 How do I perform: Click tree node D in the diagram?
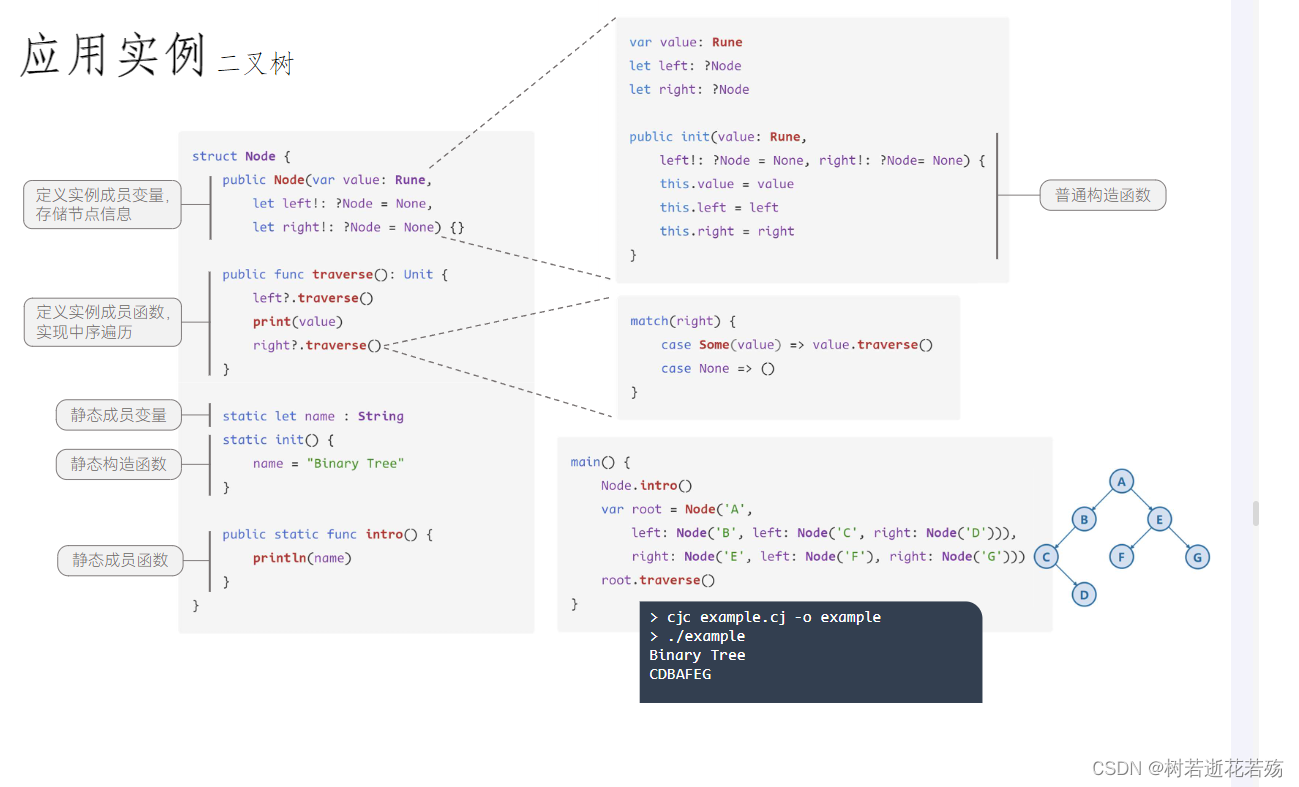coord(1084,595)
